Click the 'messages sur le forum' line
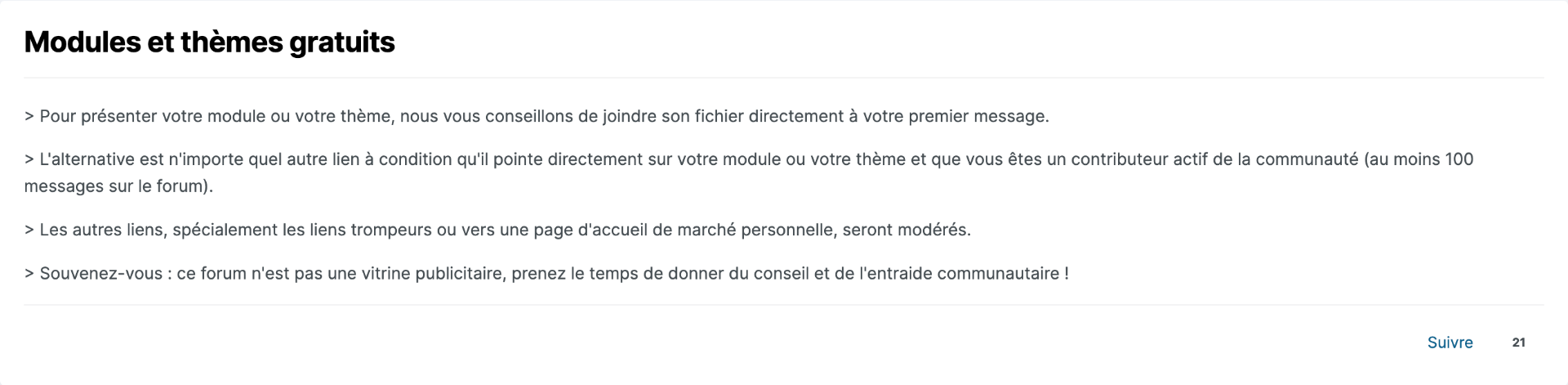The image size is (1568, 385). coord(118,186)
